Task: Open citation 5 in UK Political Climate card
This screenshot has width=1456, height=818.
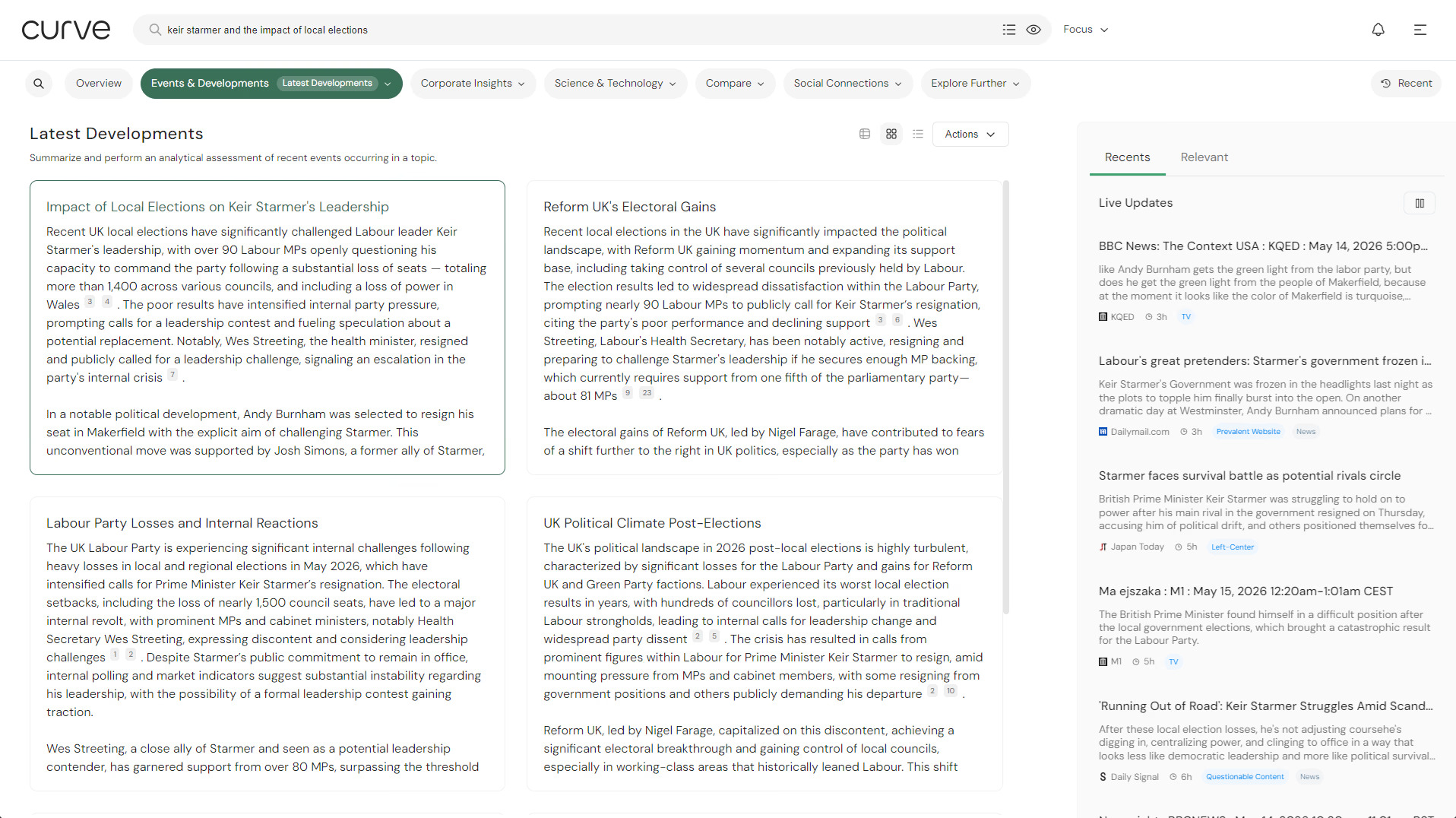Action: click(x=714, y=636)
